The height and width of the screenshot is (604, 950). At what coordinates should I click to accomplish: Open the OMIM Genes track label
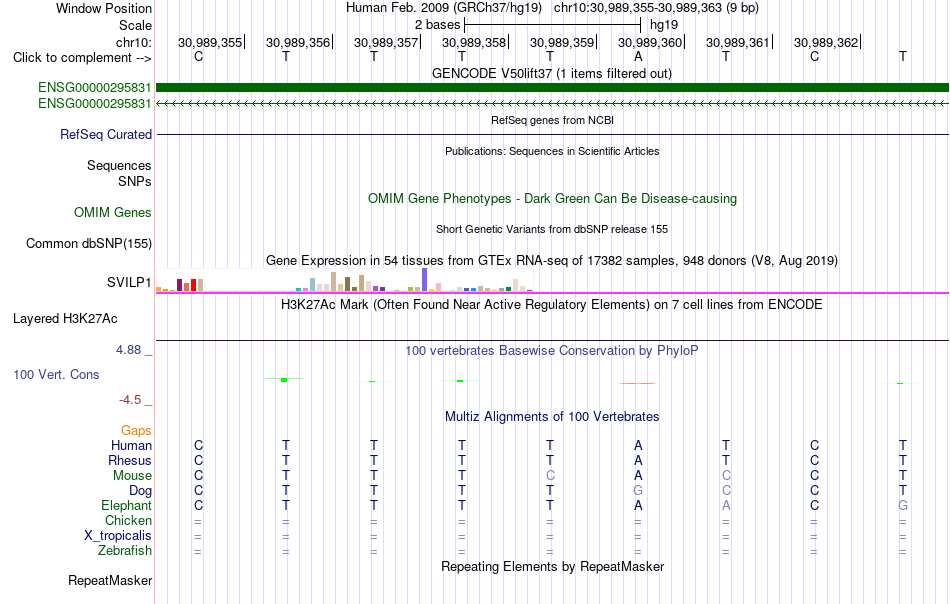click(112, 213)
